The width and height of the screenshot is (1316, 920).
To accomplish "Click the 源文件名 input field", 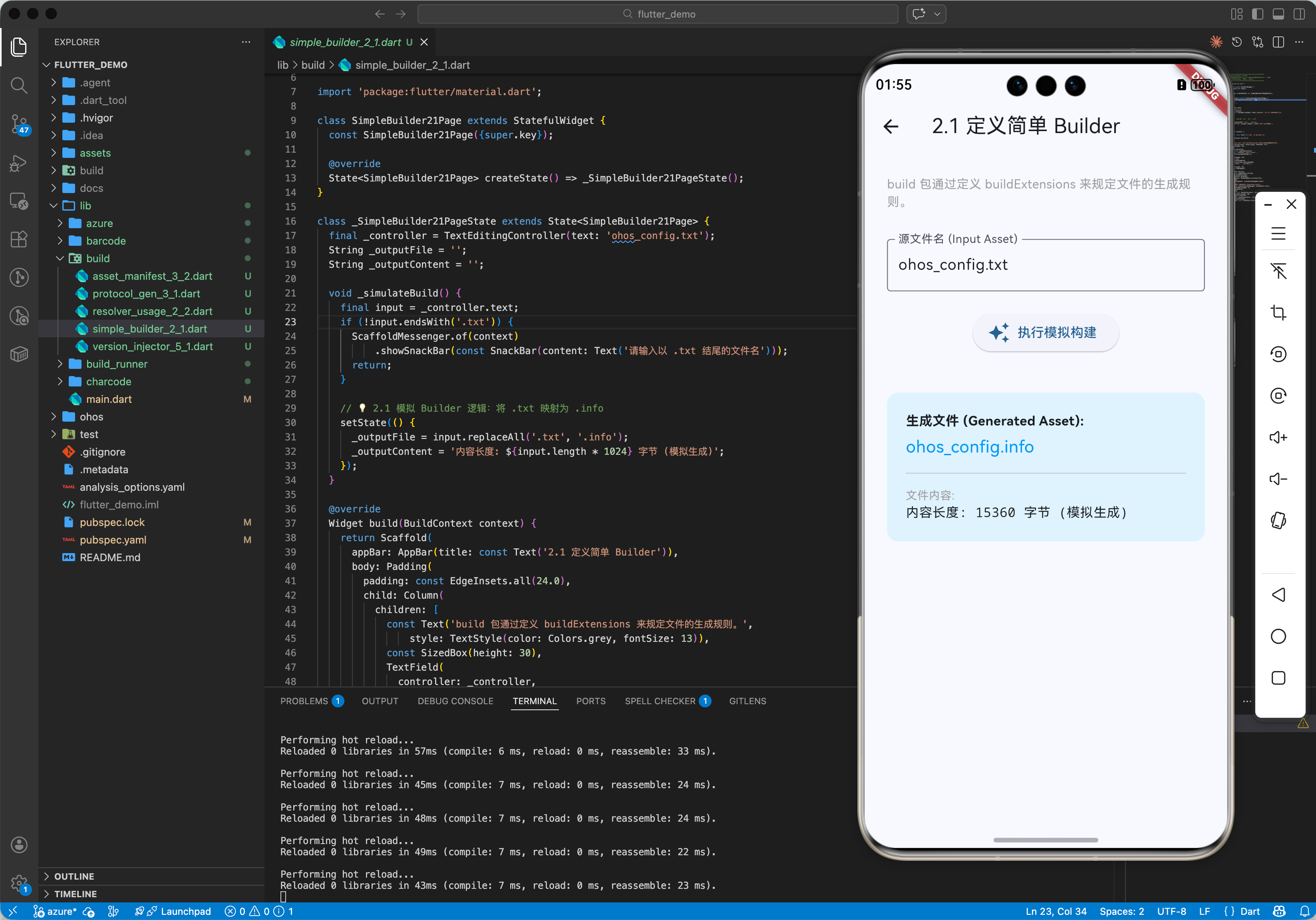I will point(1045,265).
